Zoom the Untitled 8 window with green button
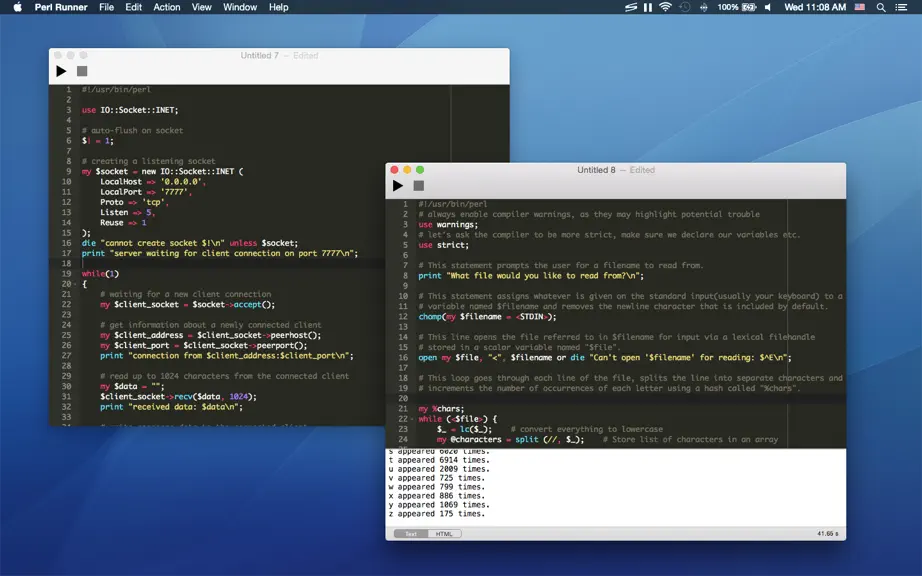Image resolution: width=922 pixels, height=576 pixels. (420, 170)
